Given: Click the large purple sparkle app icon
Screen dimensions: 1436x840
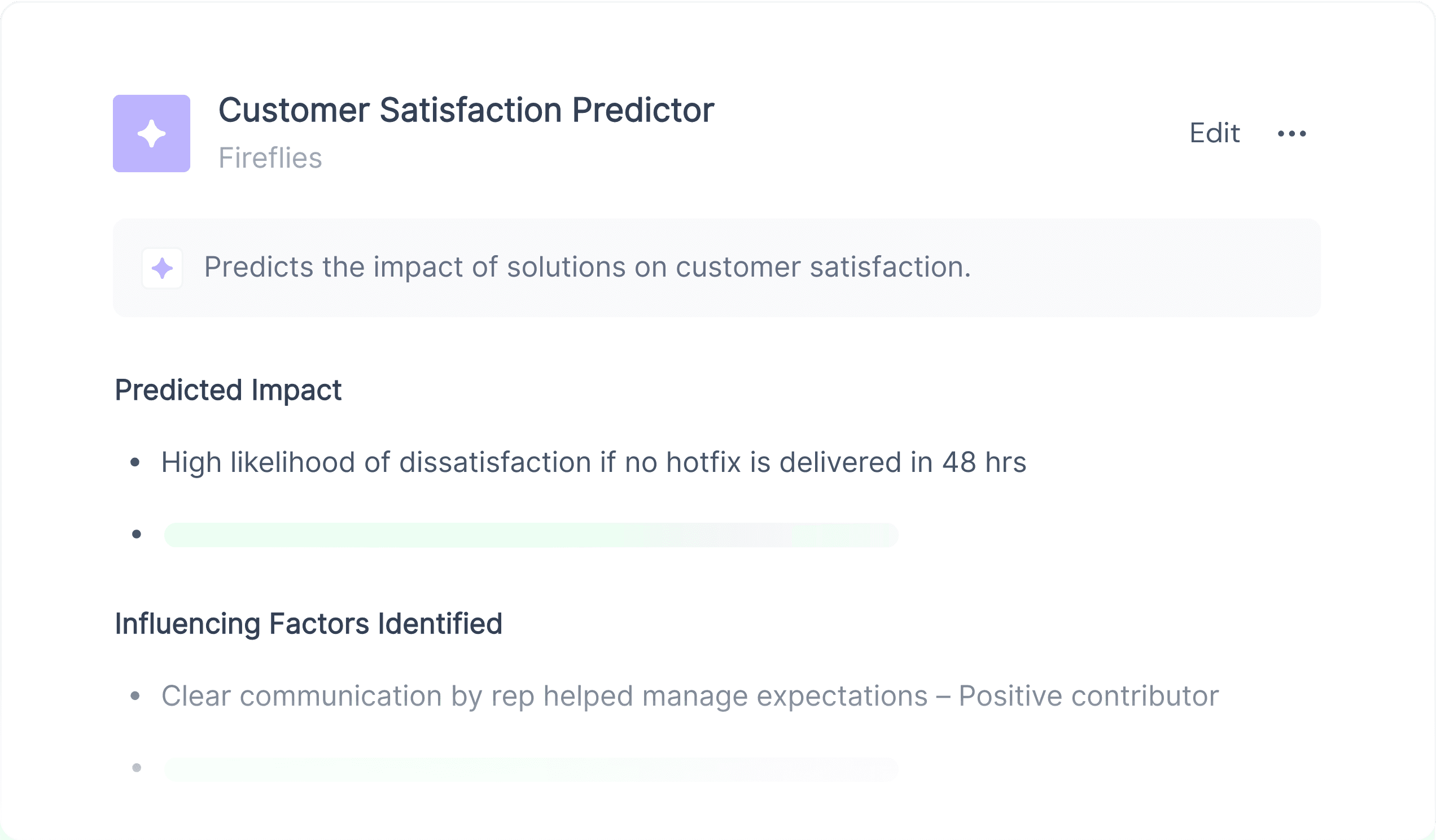Looking at the screenshot, I should (151, 133).
